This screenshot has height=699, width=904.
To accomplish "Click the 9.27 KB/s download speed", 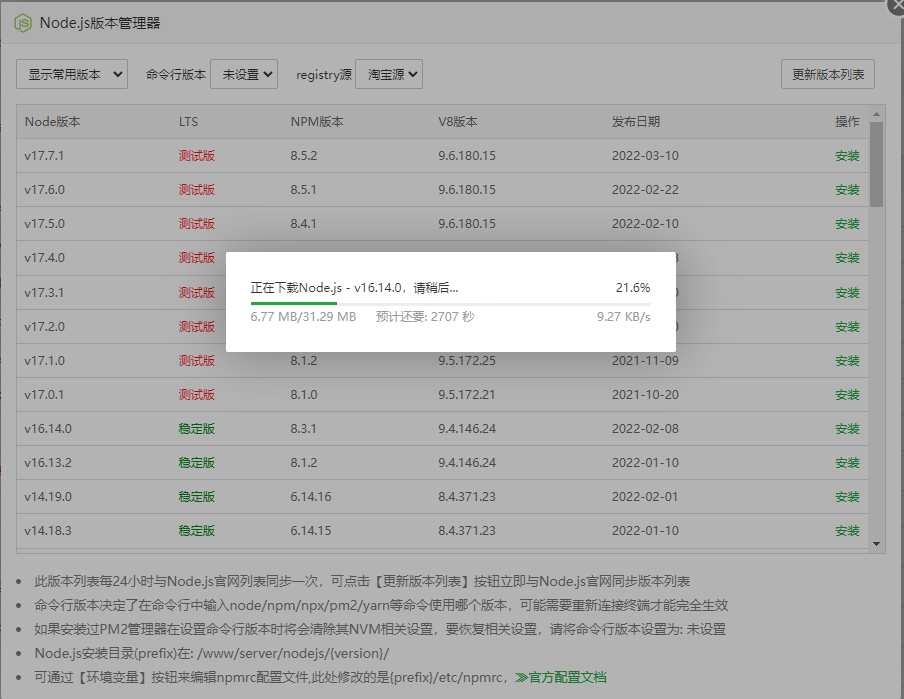I will pyautogui.click(x=624, y=317).
